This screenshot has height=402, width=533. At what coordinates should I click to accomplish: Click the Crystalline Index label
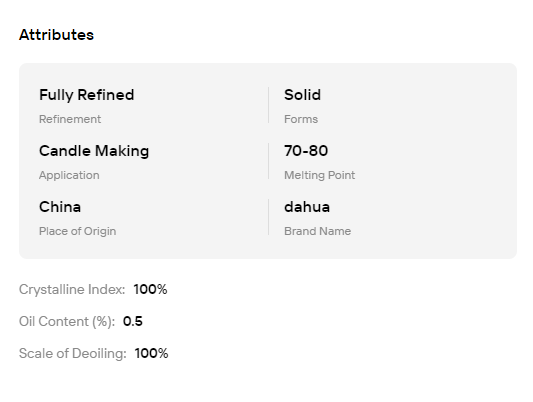click(72, 290)
